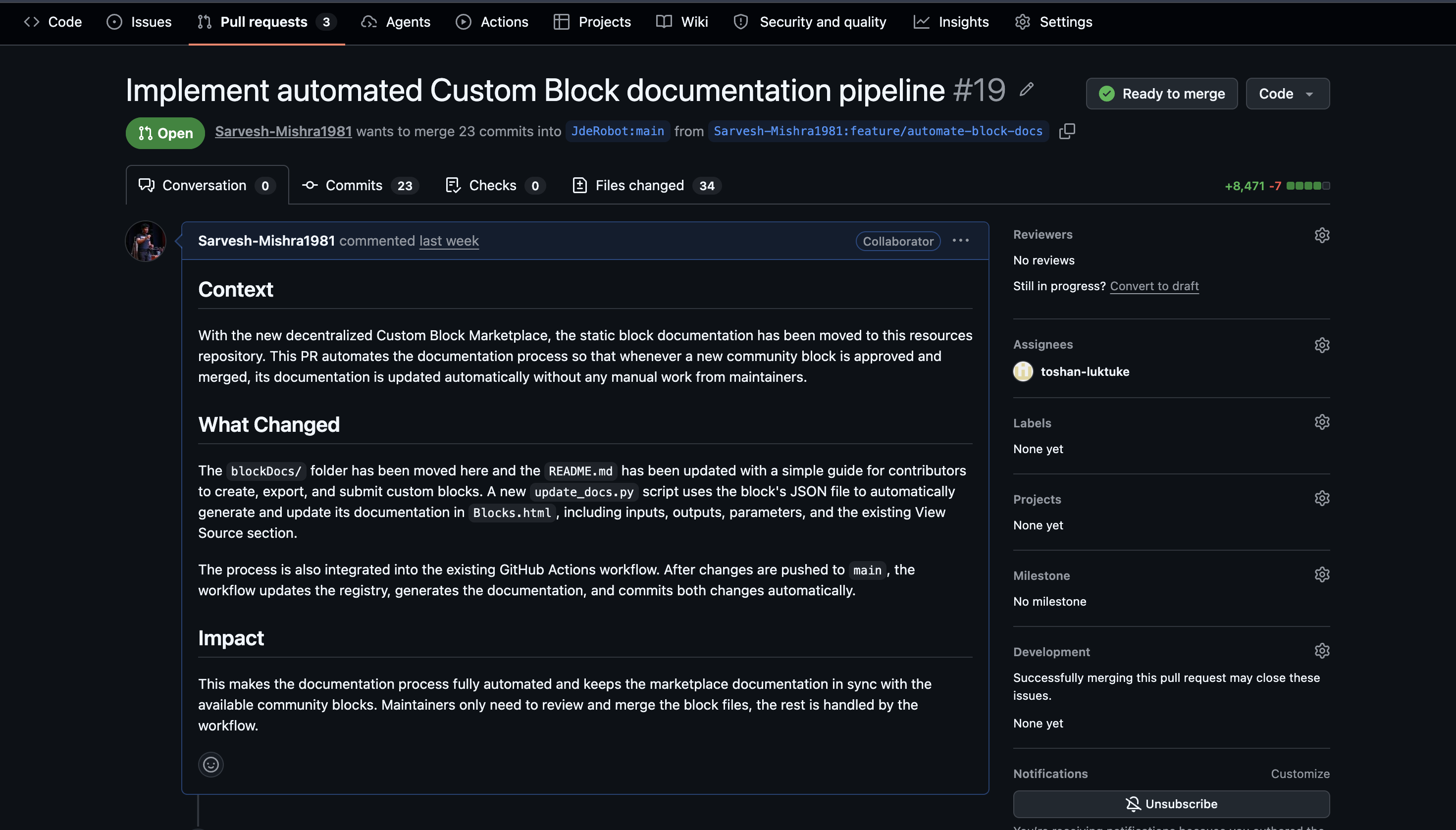
Task: Switch to the Commits tab
Action: pos(361,185)
